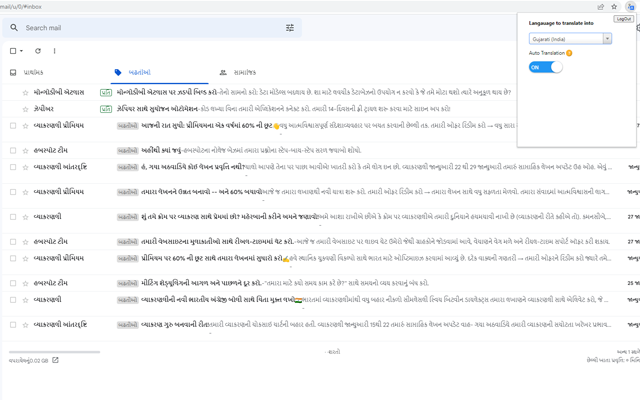Star the first HubSpot Team email
Image resolution: width=640 pixels, height=400 pixels.
pos(25,151)
